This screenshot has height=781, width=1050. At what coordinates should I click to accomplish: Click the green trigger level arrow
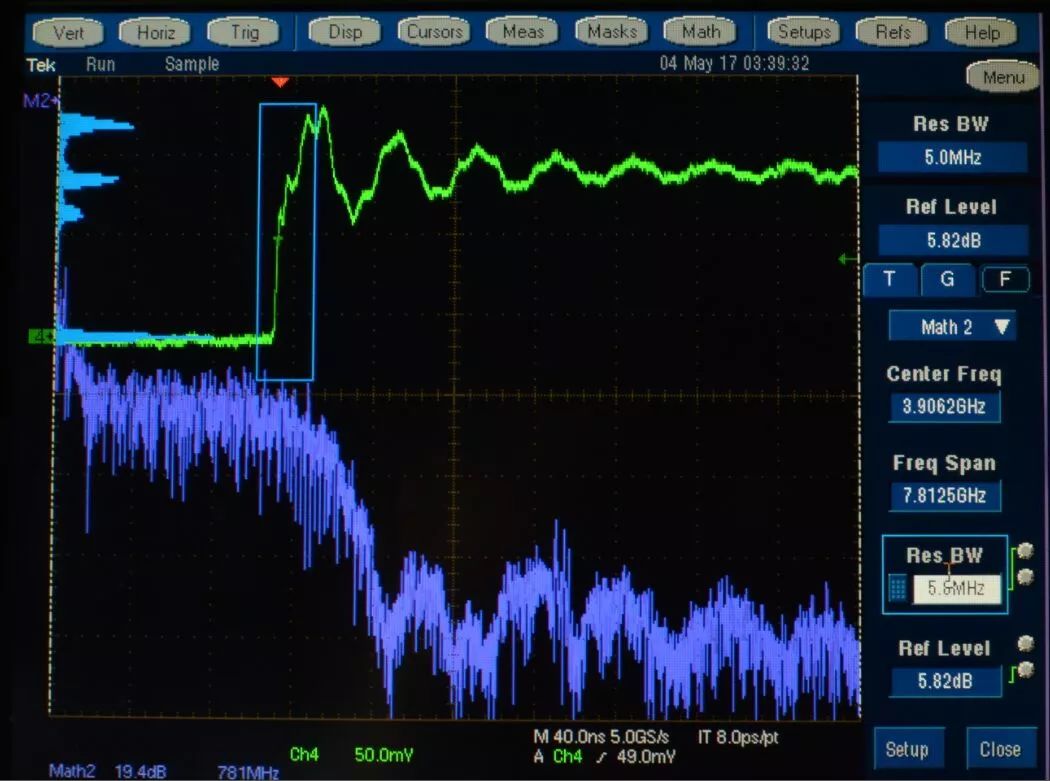click(x=848, y=260)
